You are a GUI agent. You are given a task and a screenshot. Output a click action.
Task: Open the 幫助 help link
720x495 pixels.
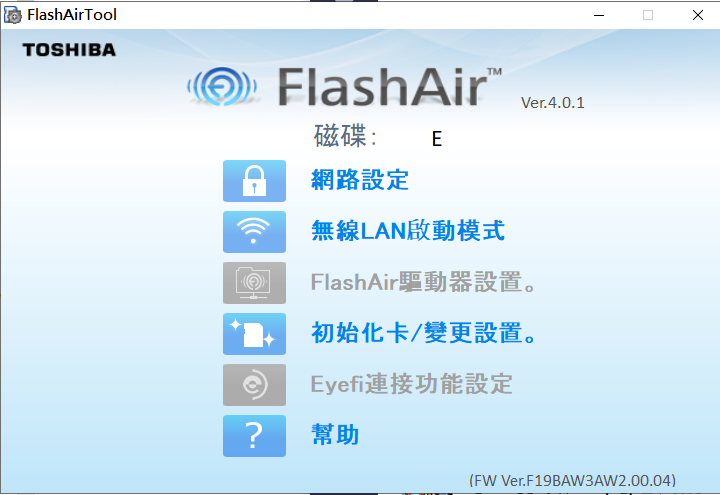[335, 434]
